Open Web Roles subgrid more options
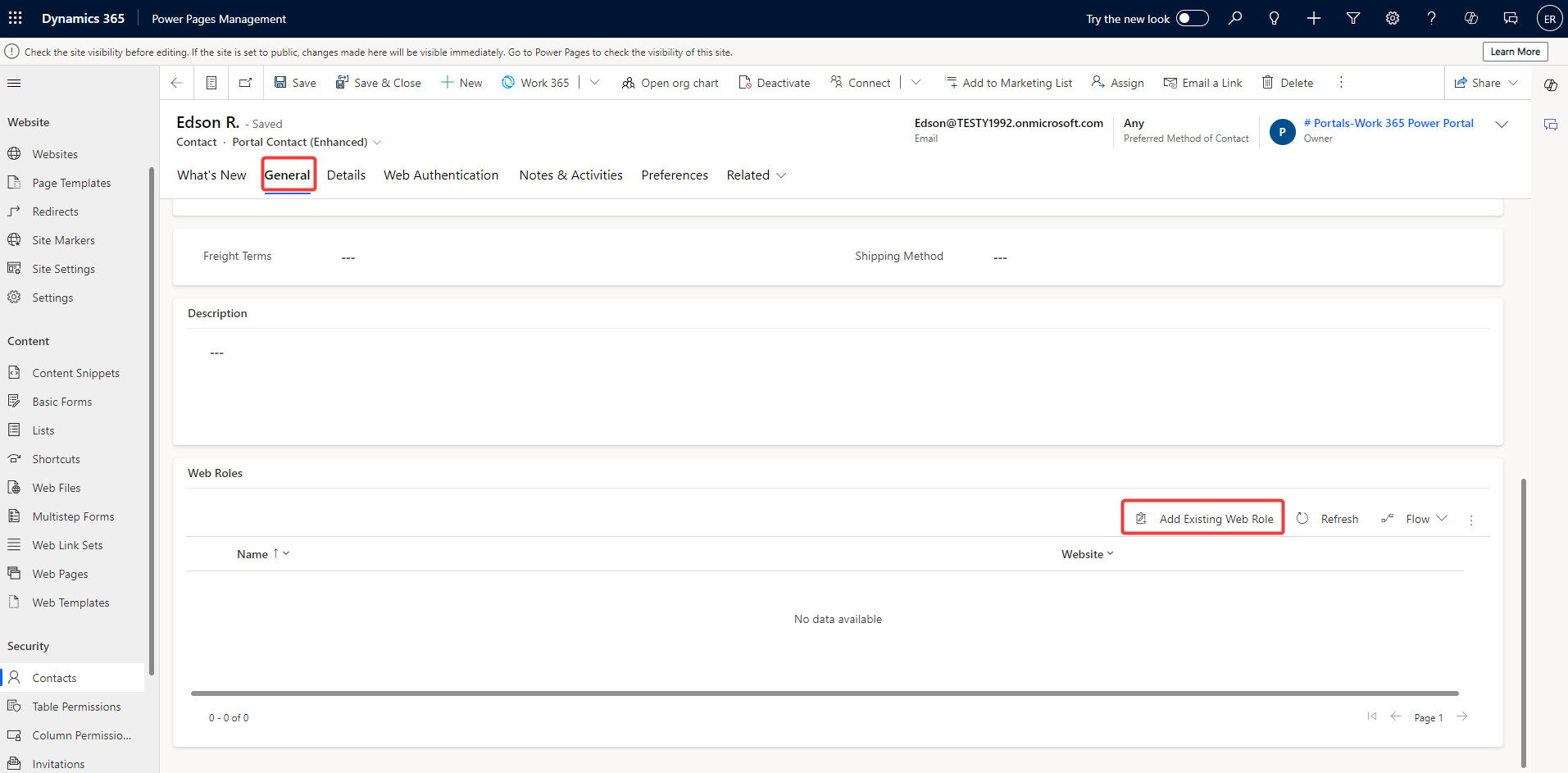 [x=1471, y=520]
